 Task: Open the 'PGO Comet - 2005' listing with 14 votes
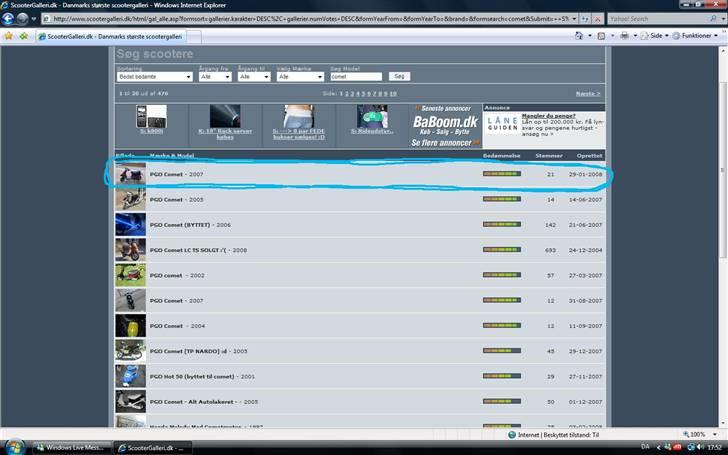coord(176,200)
